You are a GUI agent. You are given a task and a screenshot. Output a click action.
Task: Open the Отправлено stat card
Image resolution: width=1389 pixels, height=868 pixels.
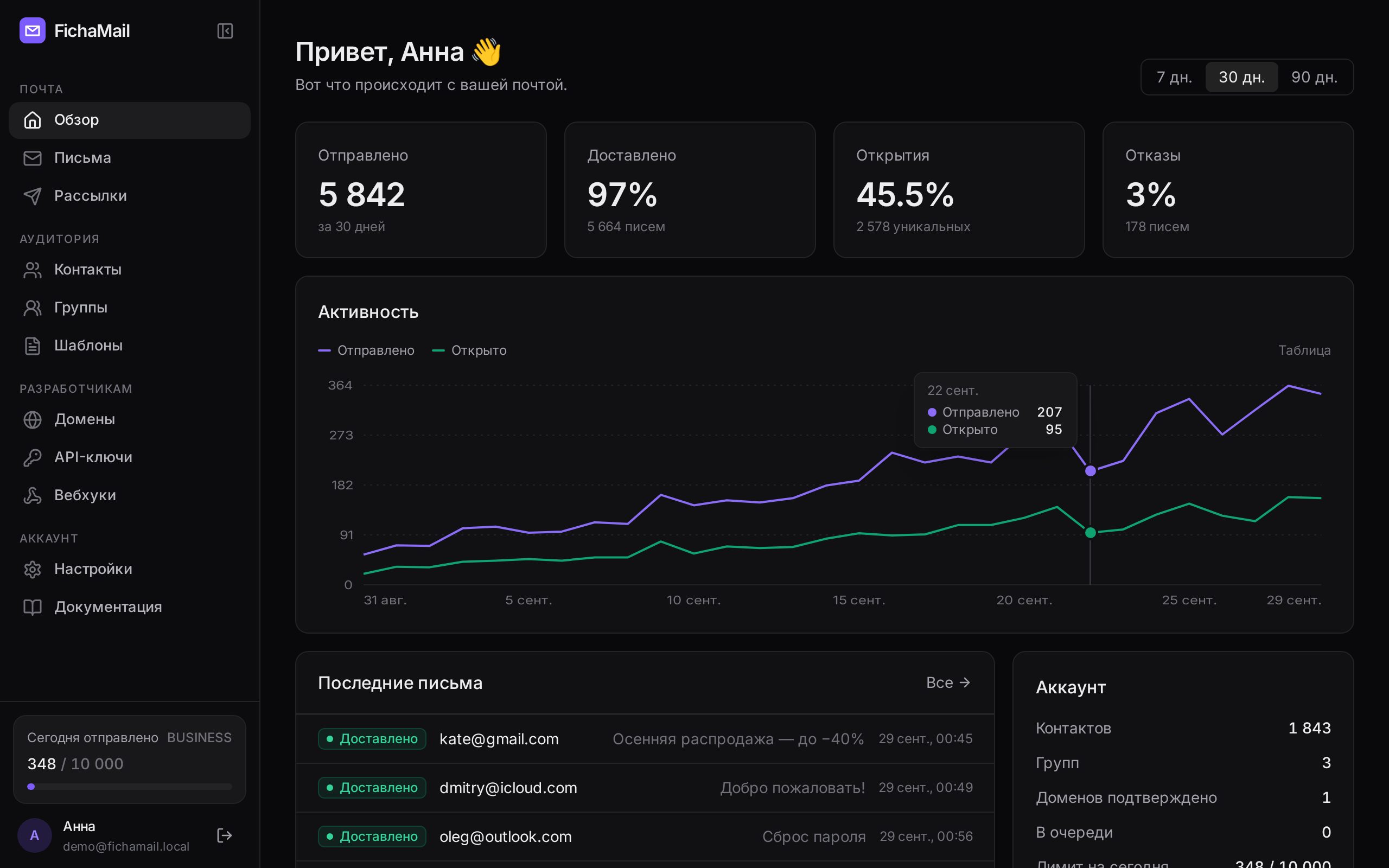coord(420,190)
